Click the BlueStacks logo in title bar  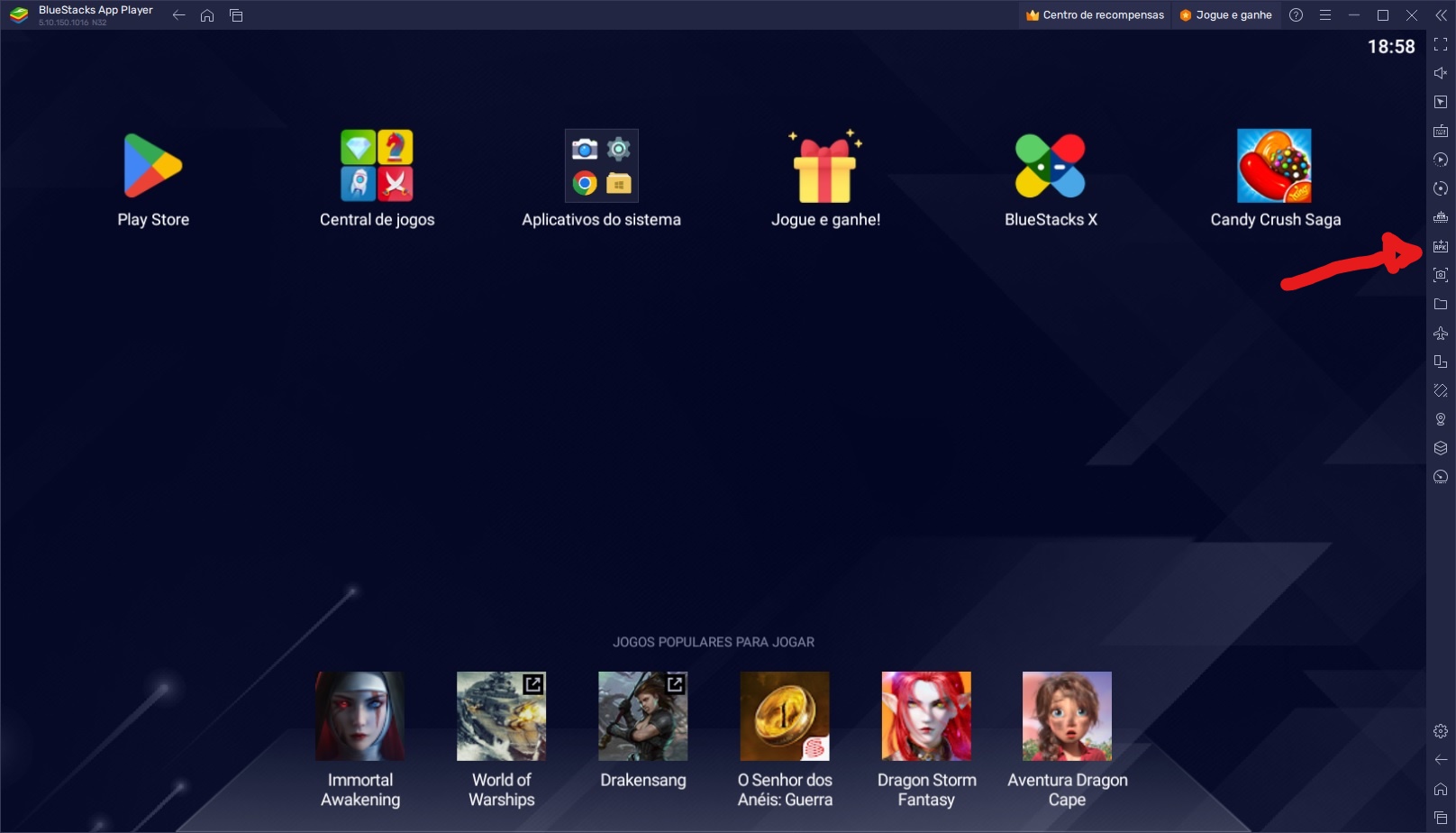19,15
